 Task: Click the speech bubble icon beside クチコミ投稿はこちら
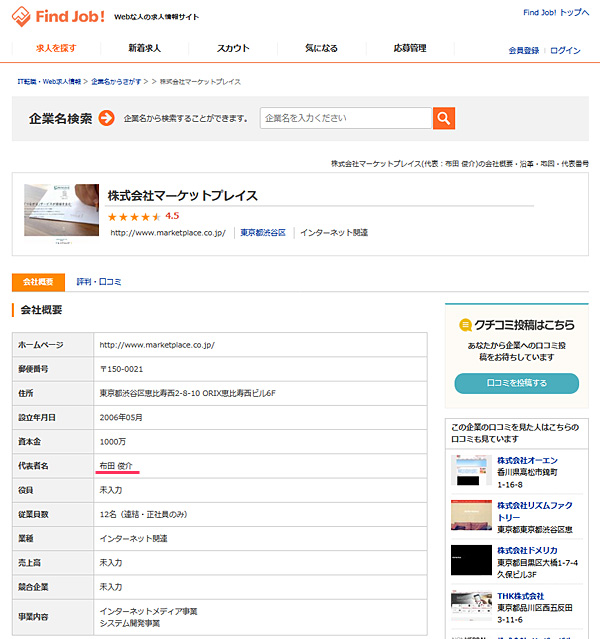tap(465, 325)
